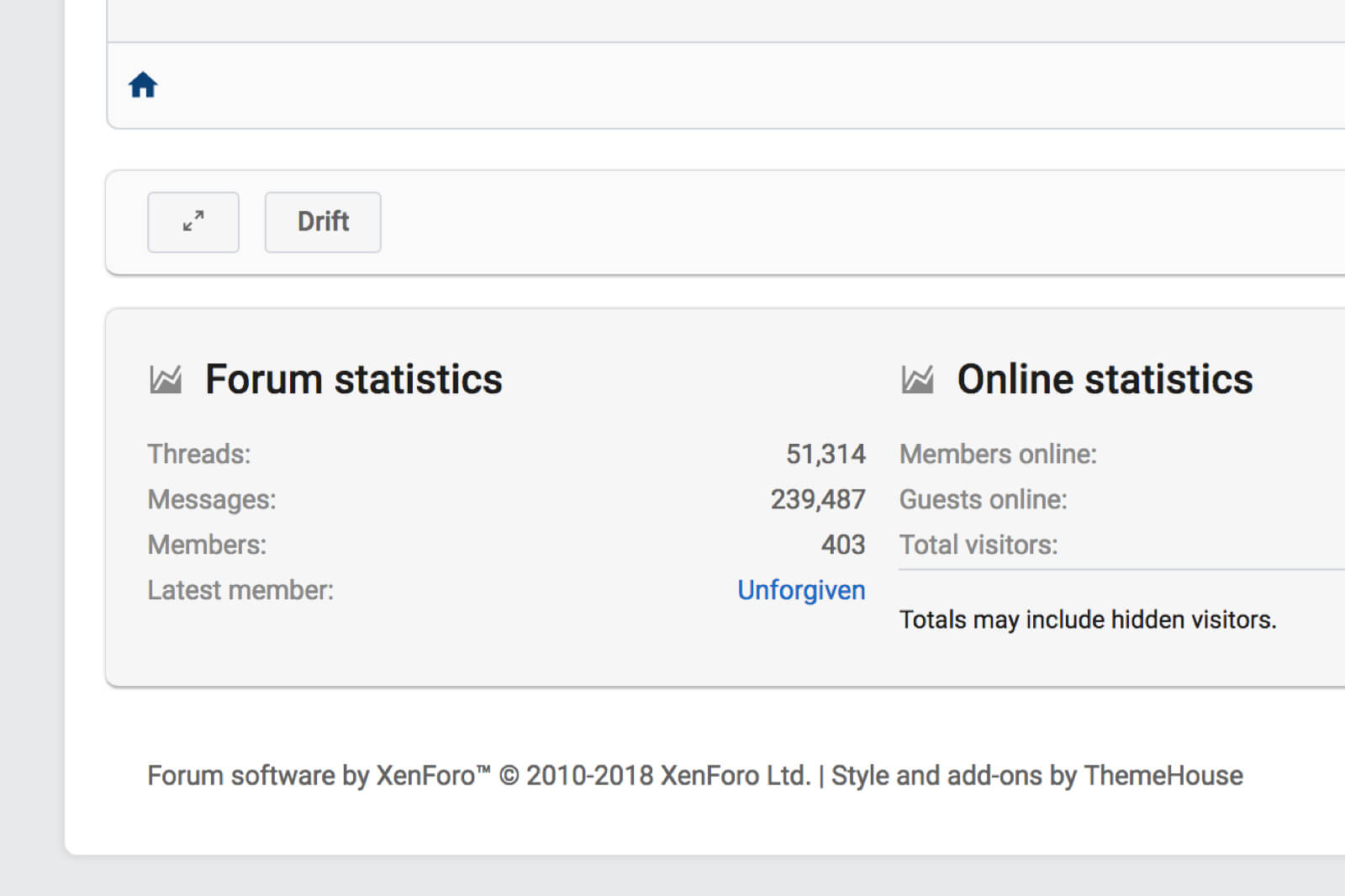Click the Members online label
Image resolution: width=1345 pixels, height=896 pixels.
998,454
